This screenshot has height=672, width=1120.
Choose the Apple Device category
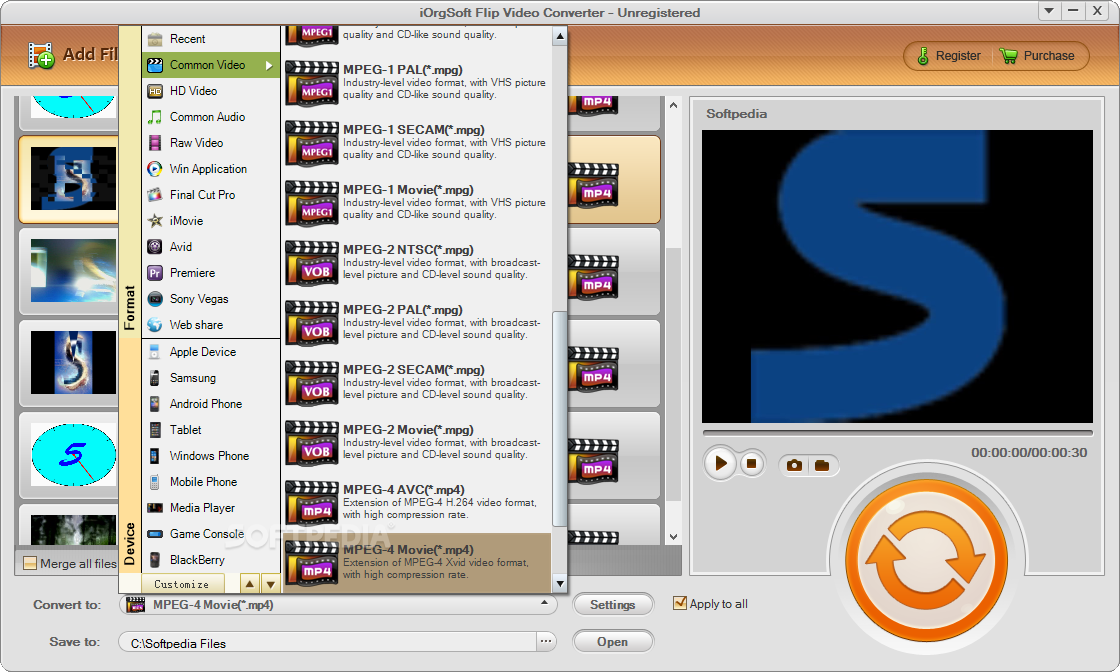click(x=211, y=352)
